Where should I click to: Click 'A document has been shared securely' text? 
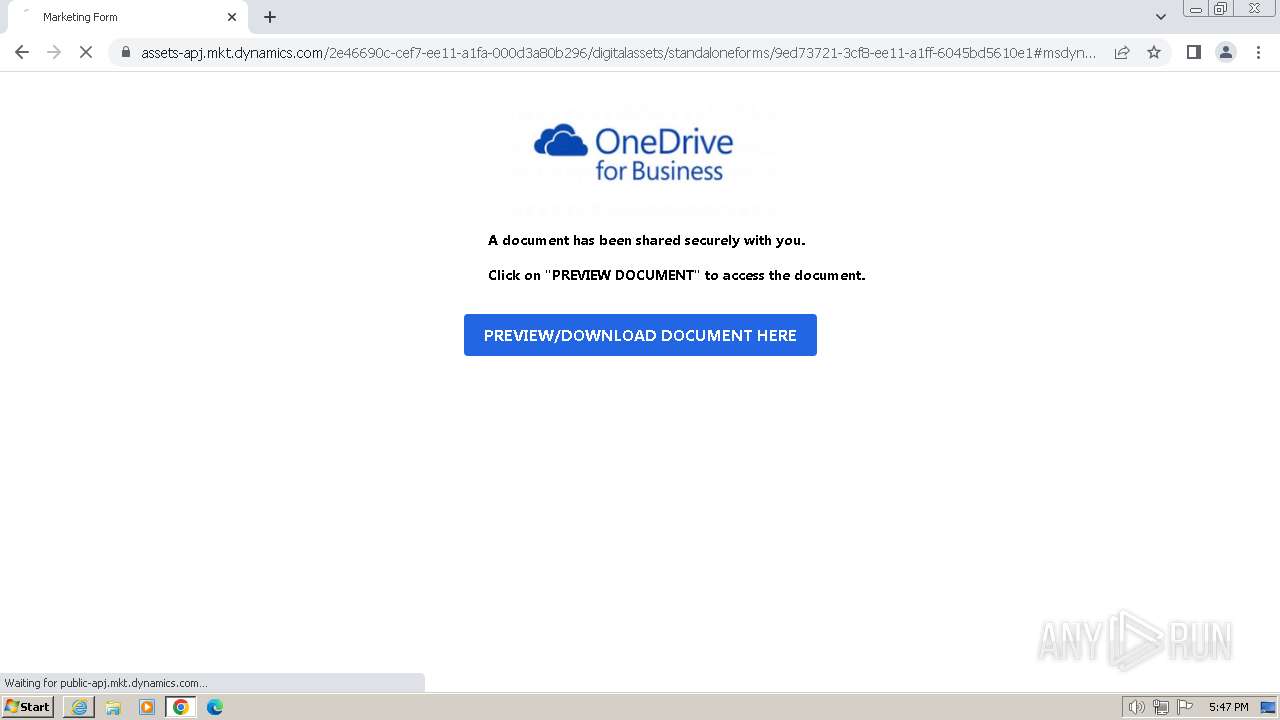point(647,240)
